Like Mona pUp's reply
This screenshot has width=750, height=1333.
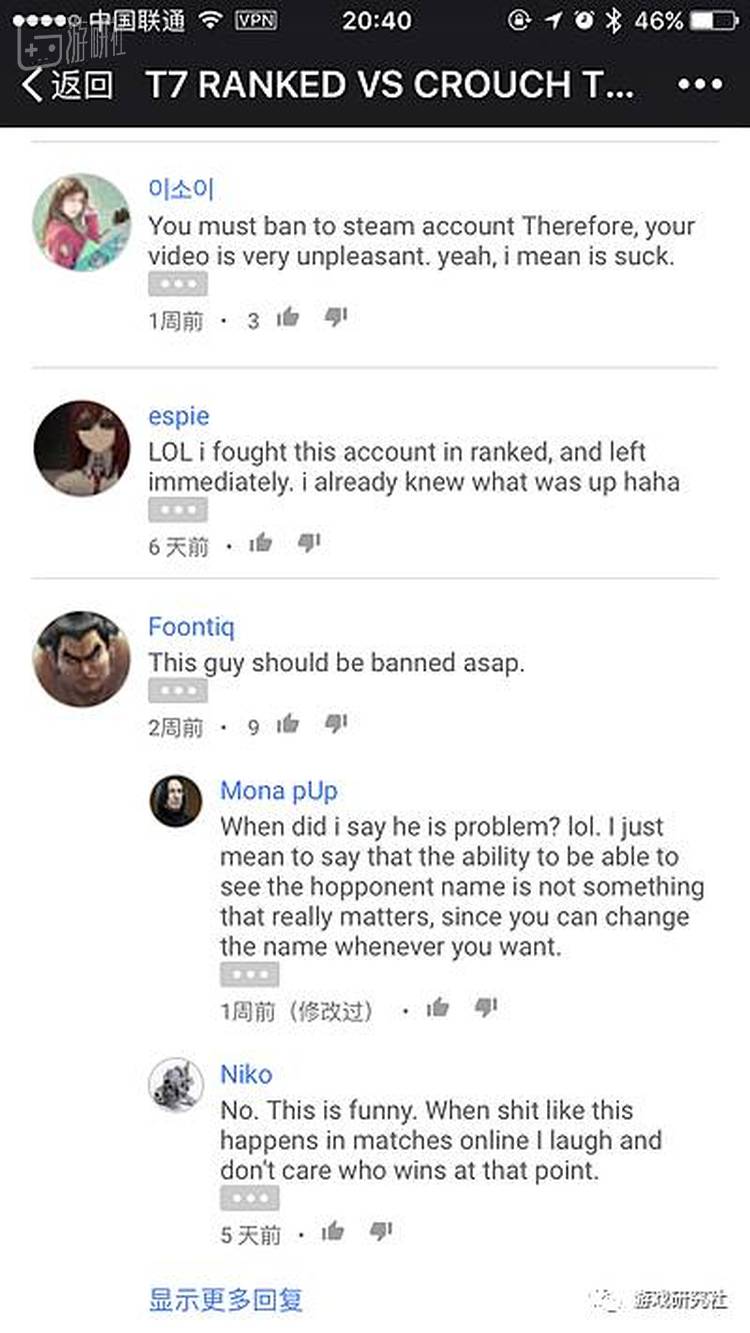tap(438, 1008)
